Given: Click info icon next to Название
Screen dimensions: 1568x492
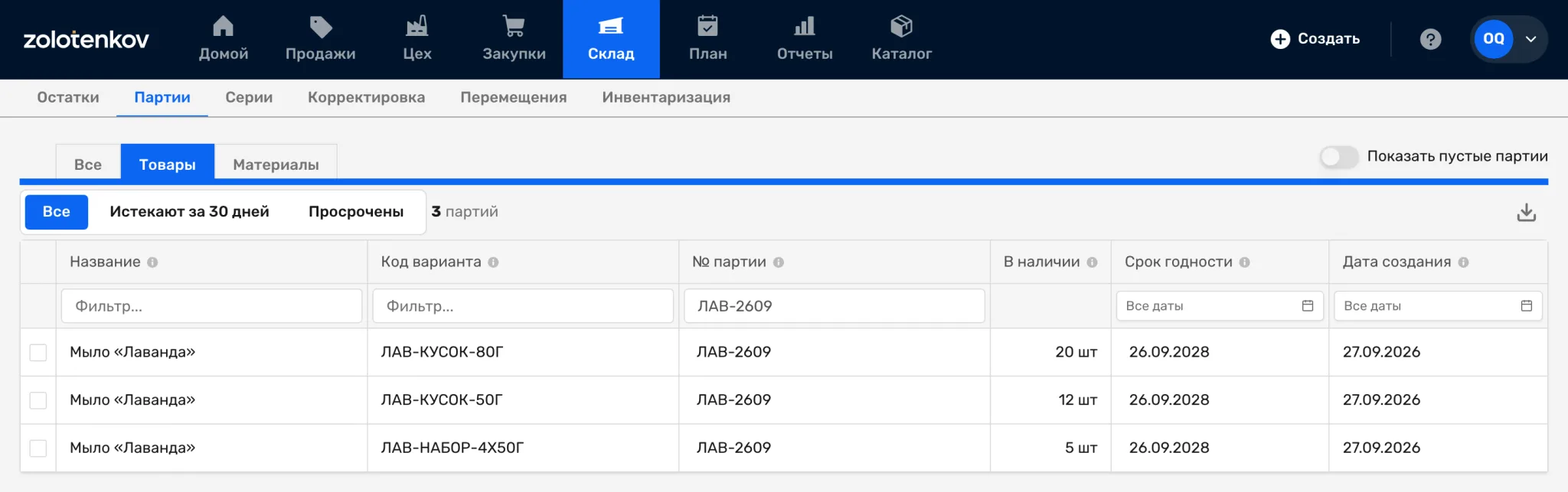Looking at the screenshot, I should [x=152, y=262].
